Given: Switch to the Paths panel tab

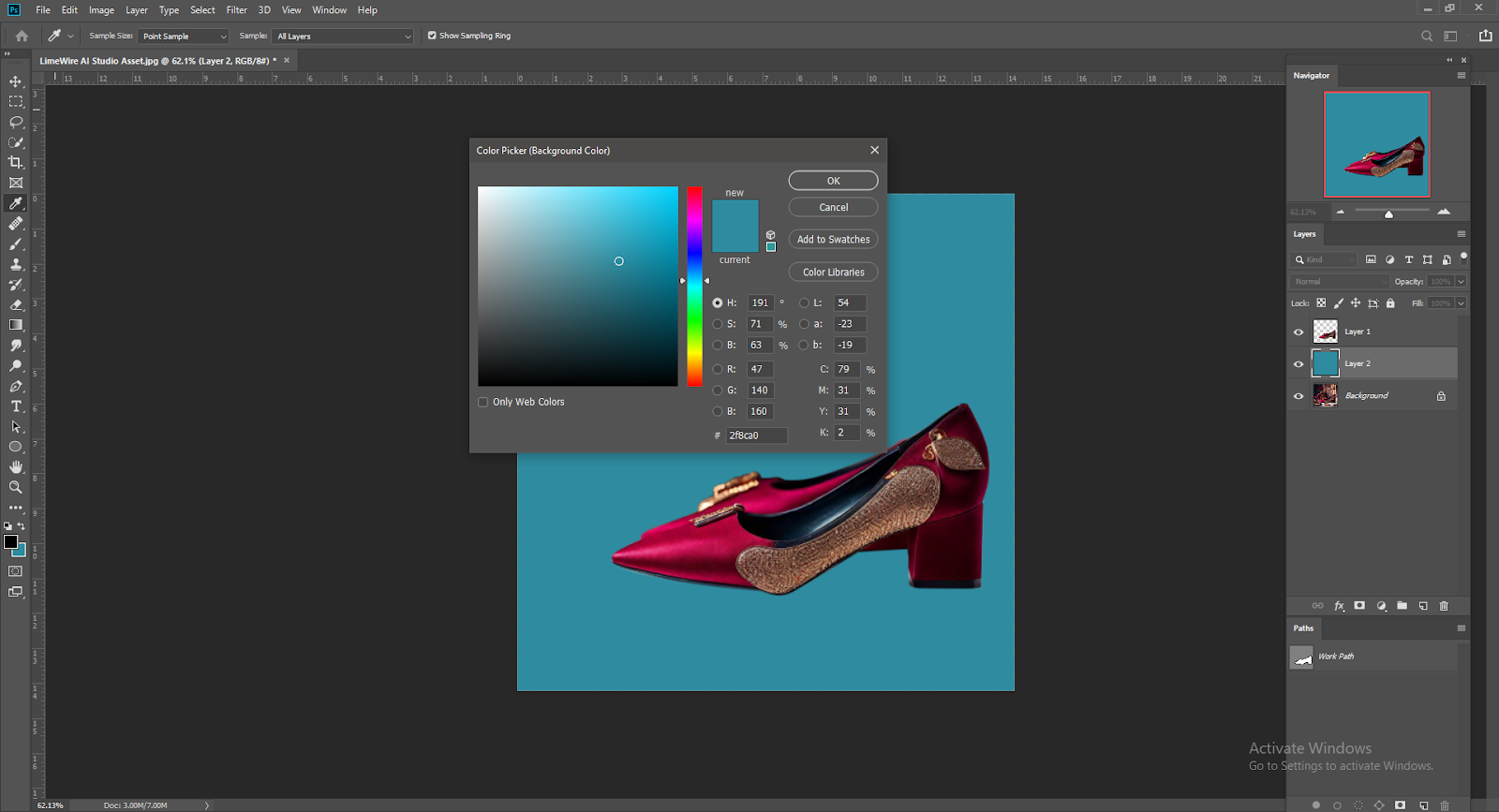Looking at the screenshot, I should click(x=1303, y=628).
